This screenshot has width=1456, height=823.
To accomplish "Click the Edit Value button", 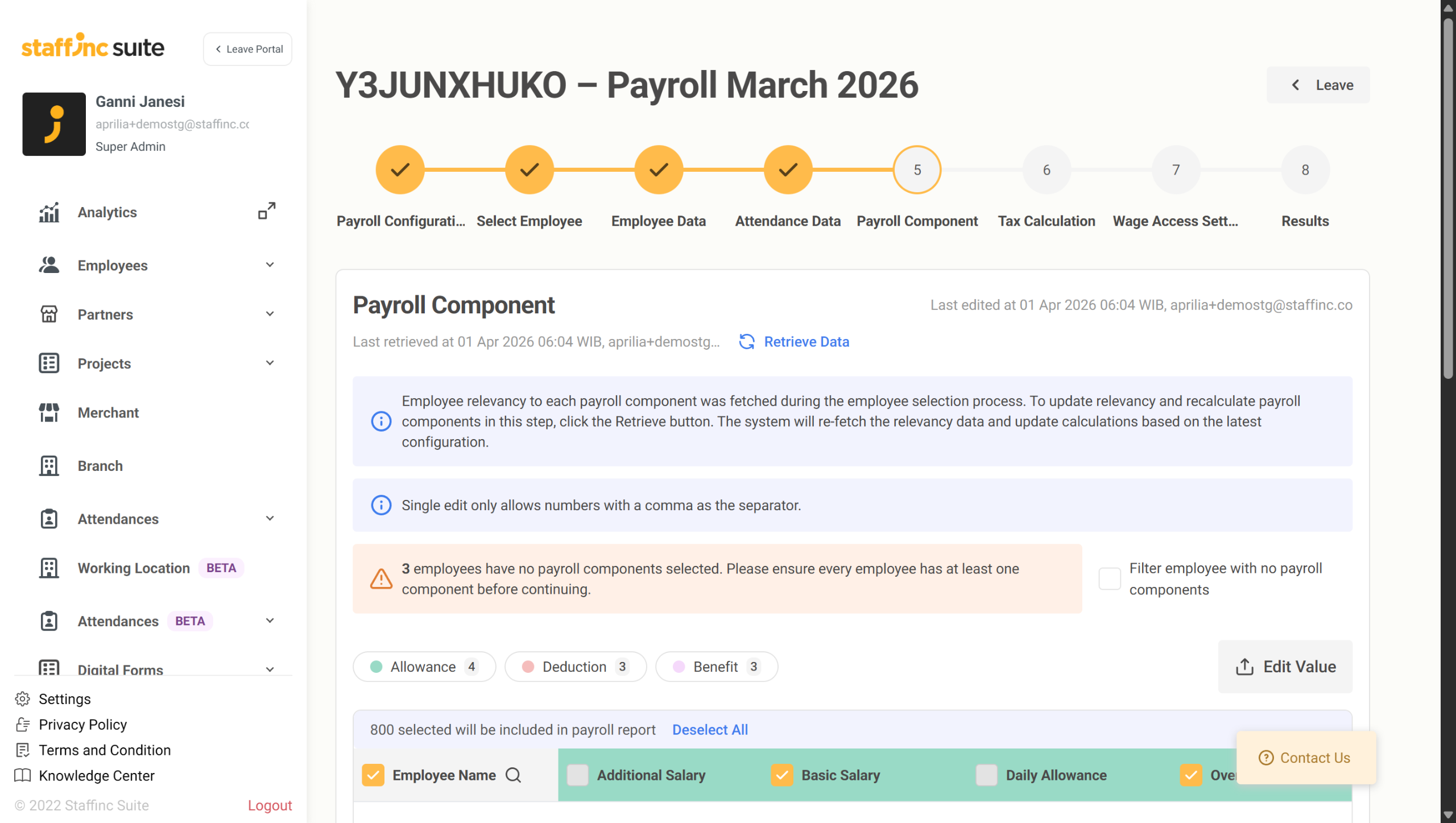I will click(1285, 667).
